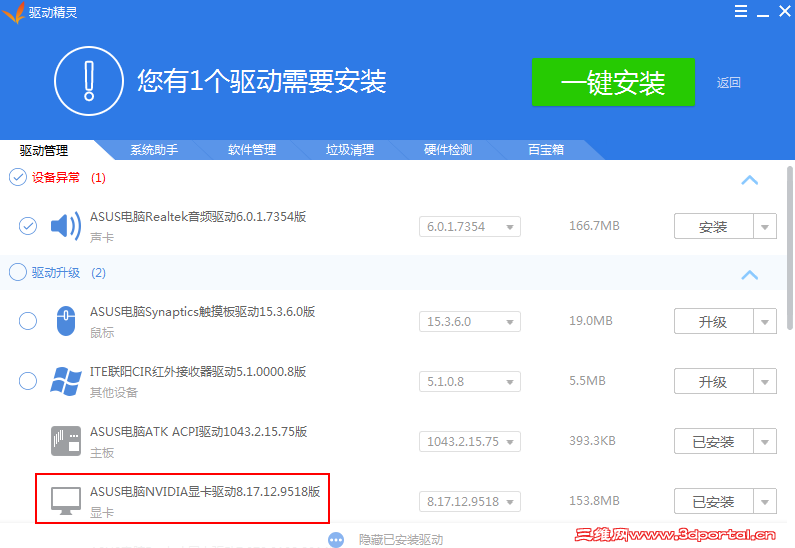Click the mouse icon for Synaptics touchpad driver
Viewport: 795px width, 548px height.
coord(66,321)
